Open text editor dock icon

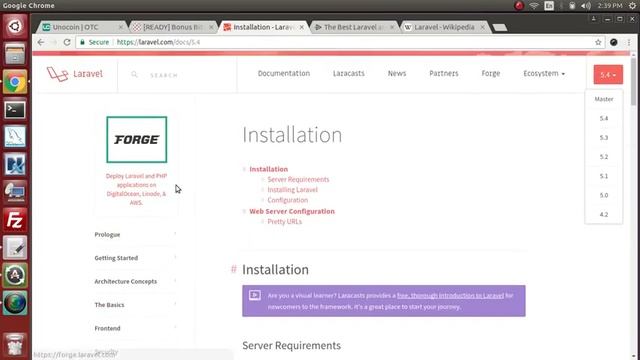(x=15, y=248)
